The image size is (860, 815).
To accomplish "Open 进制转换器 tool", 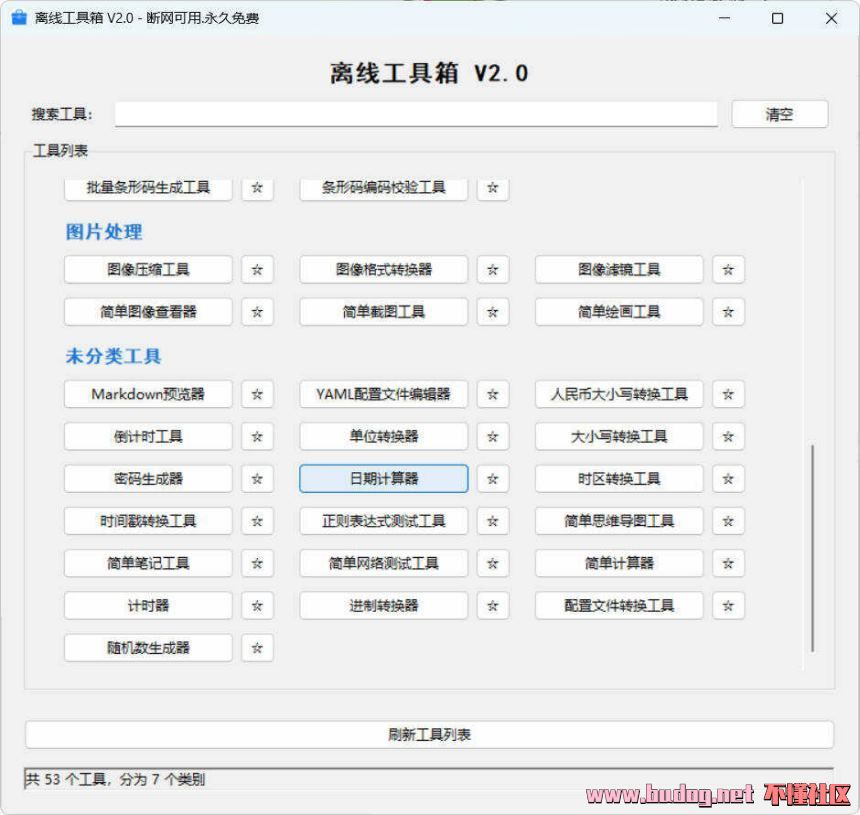I will pyautogui.click(x=383, y=606).
